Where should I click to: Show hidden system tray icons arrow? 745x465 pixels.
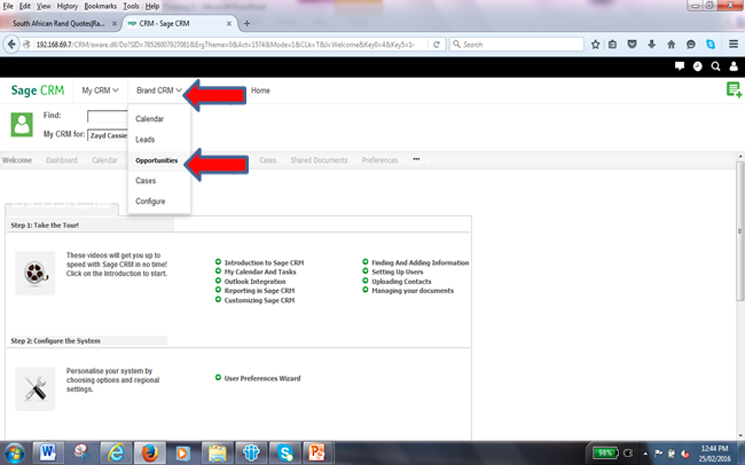tap(645, 453)
